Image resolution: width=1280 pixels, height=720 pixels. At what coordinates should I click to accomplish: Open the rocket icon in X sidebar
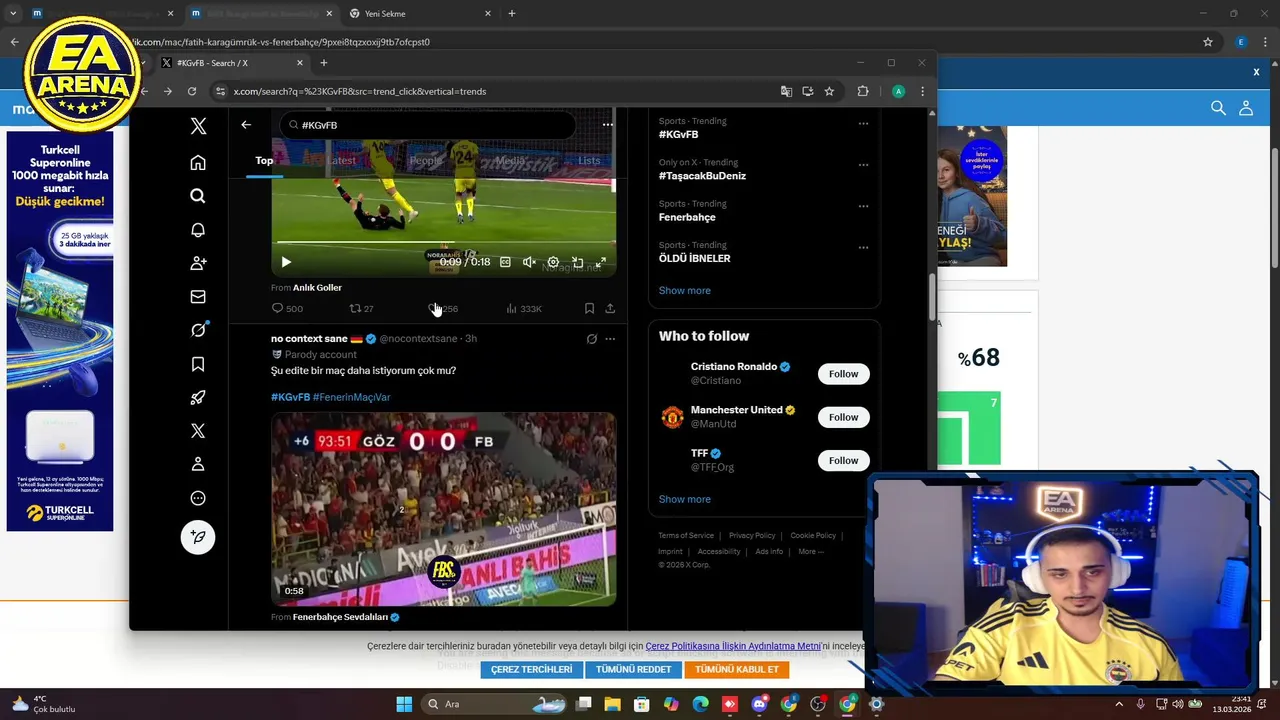(198, 397)
